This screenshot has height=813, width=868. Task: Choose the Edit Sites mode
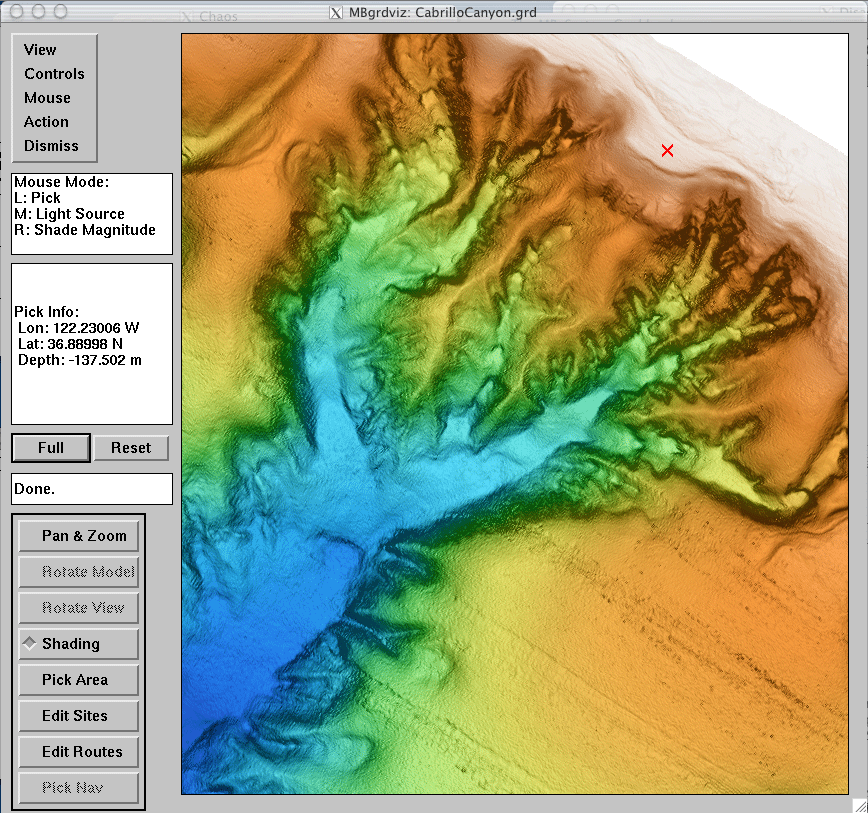click(79, 716)
